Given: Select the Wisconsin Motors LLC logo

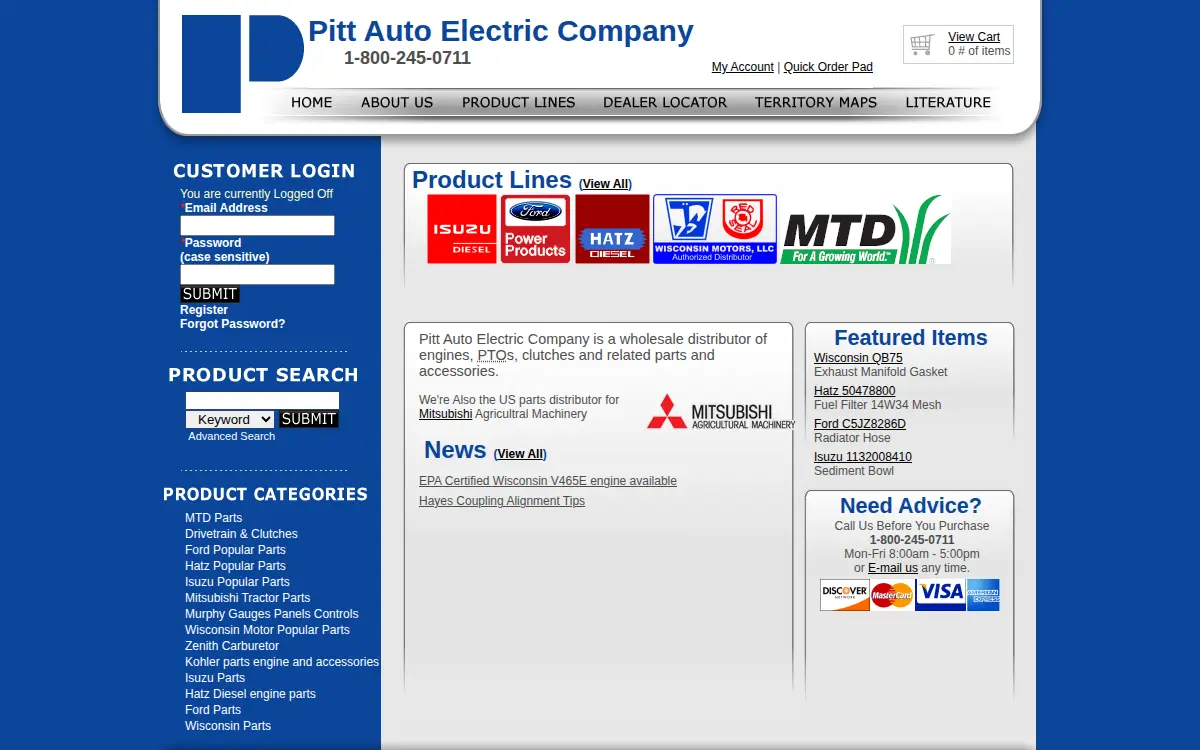Looking at the screenshot, I should [715, 229].
